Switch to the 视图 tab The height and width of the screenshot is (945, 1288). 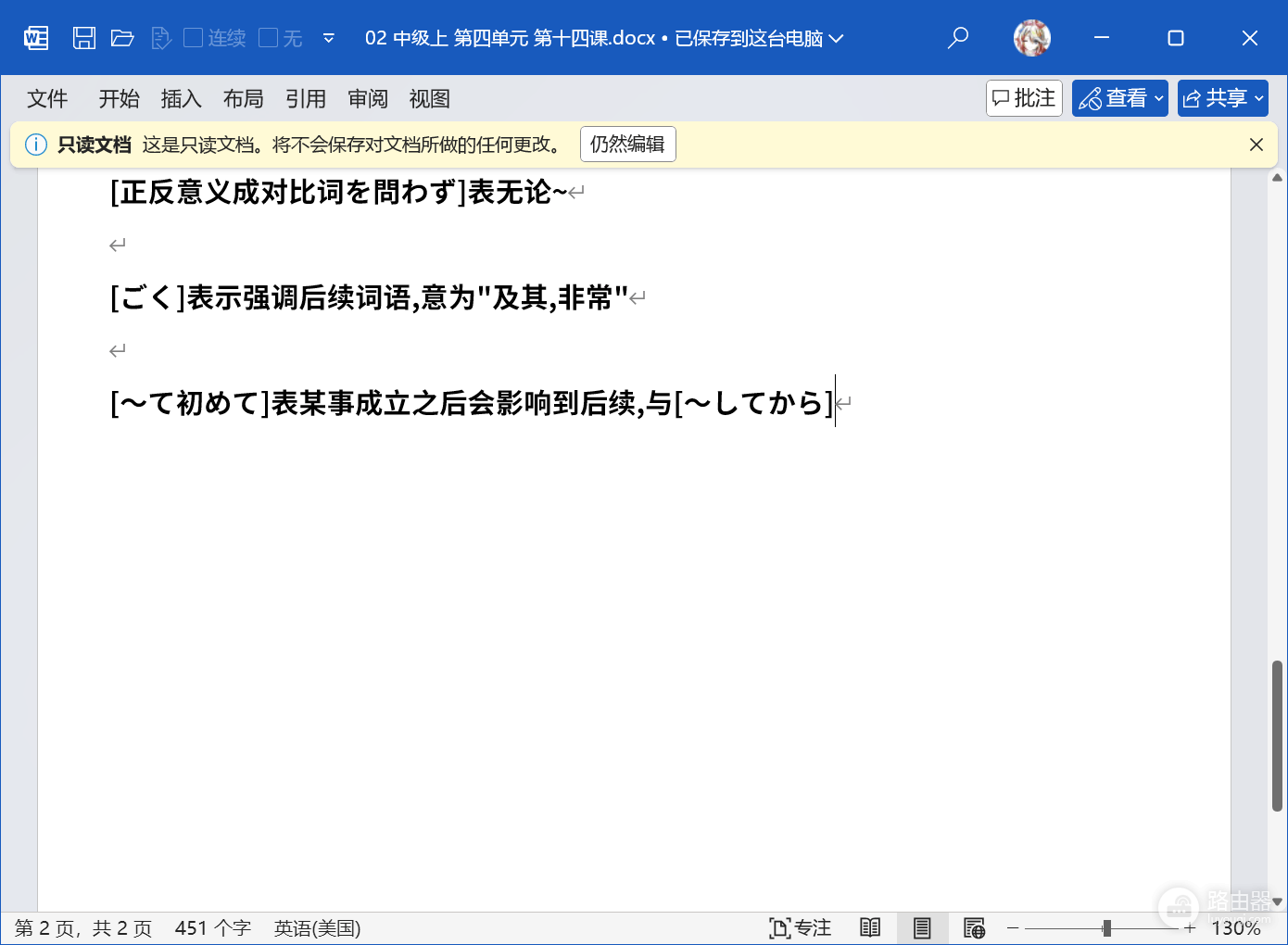(430, 99)
